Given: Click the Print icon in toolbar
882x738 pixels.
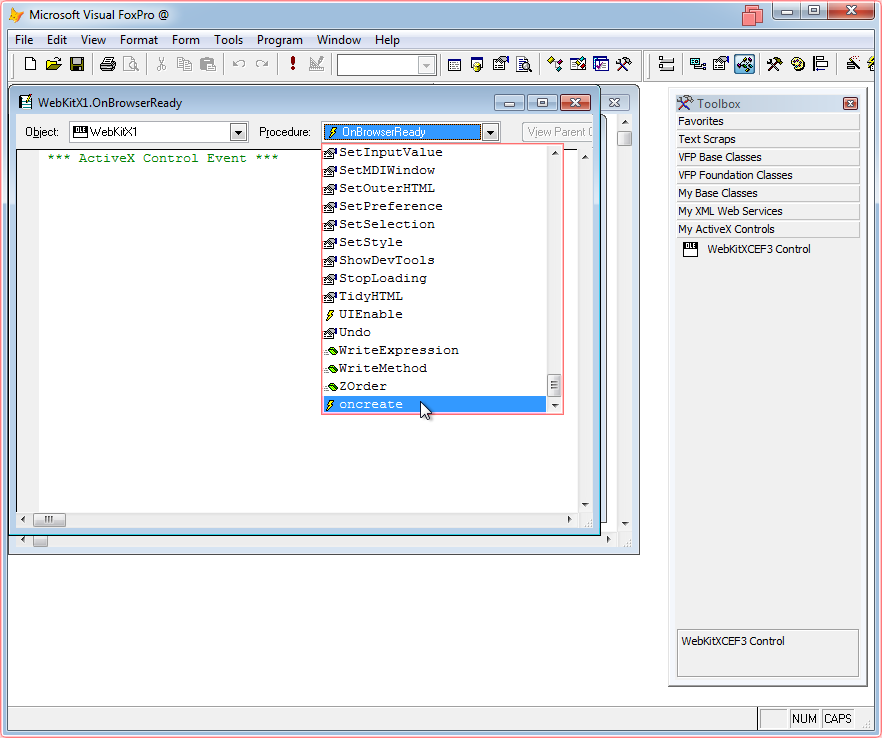Looking at the screenshot, I should [107, 64].
